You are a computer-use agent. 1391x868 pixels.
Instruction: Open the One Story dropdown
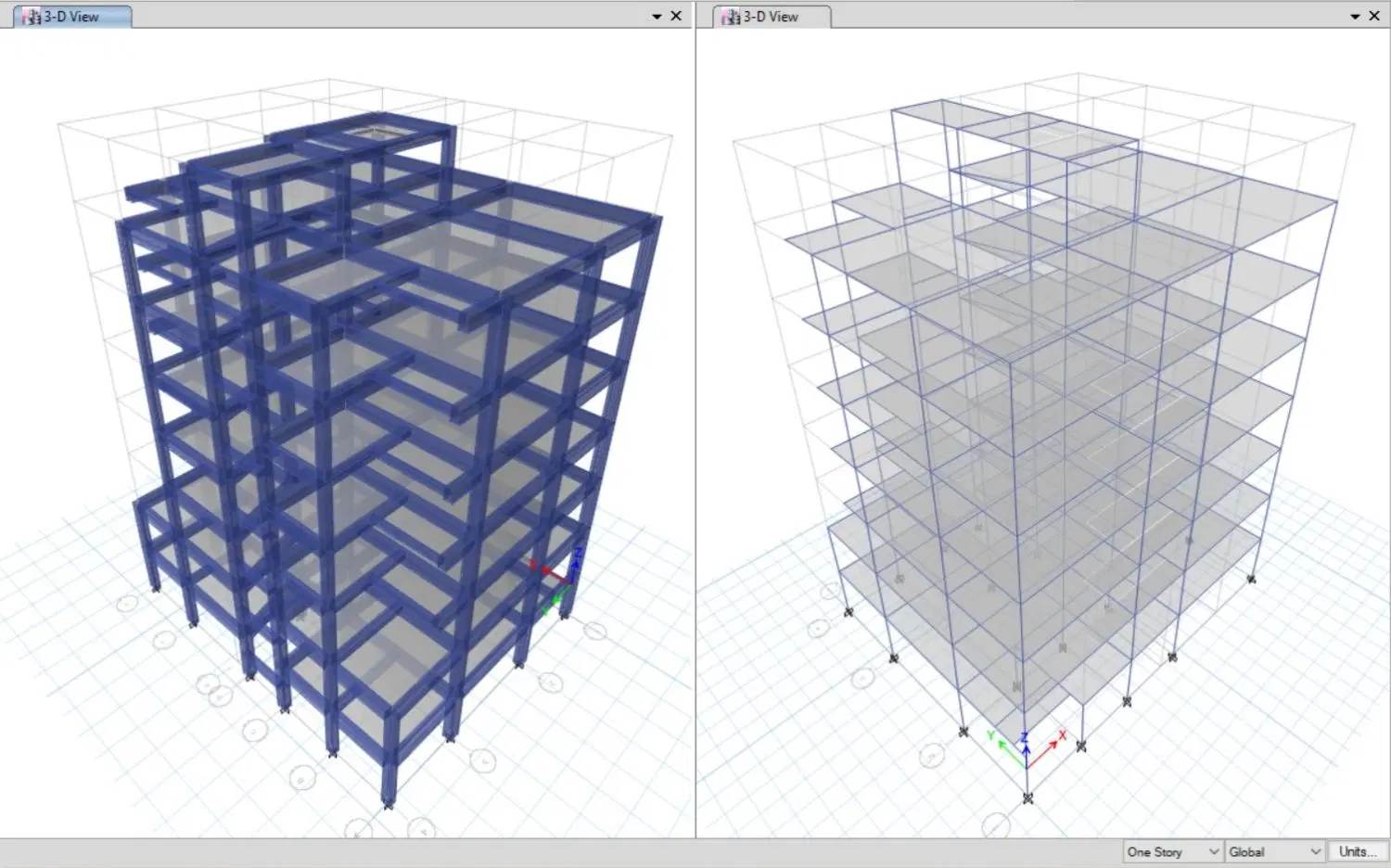(1172, 851)
